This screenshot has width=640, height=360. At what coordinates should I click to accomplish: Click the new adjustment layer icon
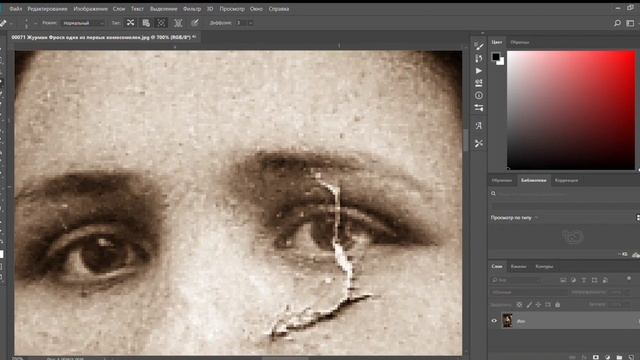point(608,357)
